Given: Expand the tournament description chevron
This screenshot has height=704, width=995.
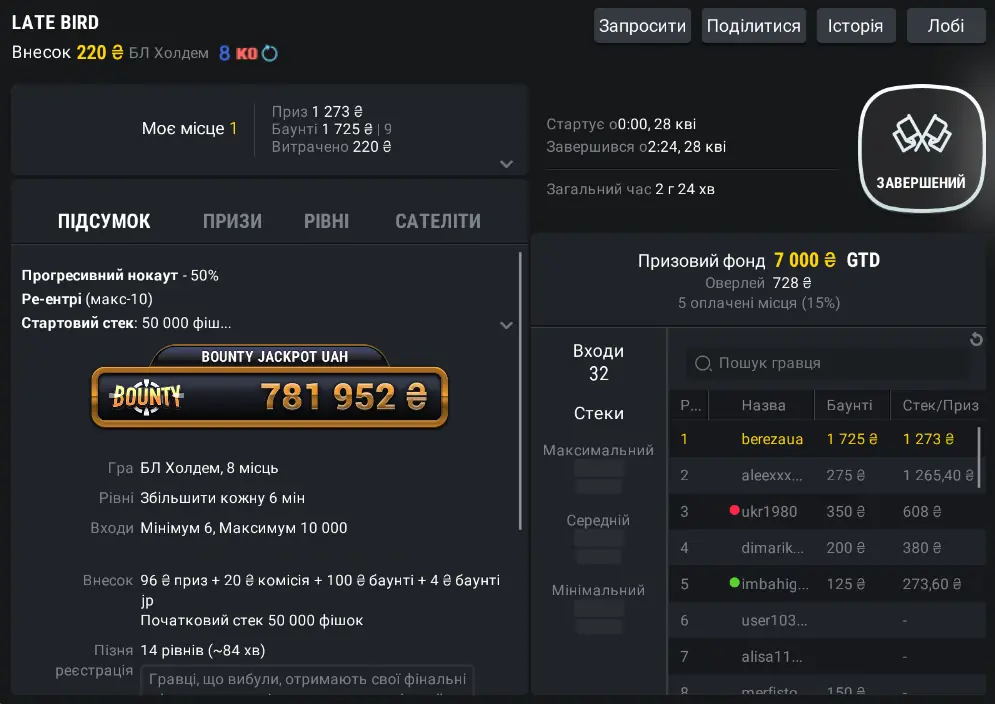Looking at the screenshot, I should click(x=506, y=325).
